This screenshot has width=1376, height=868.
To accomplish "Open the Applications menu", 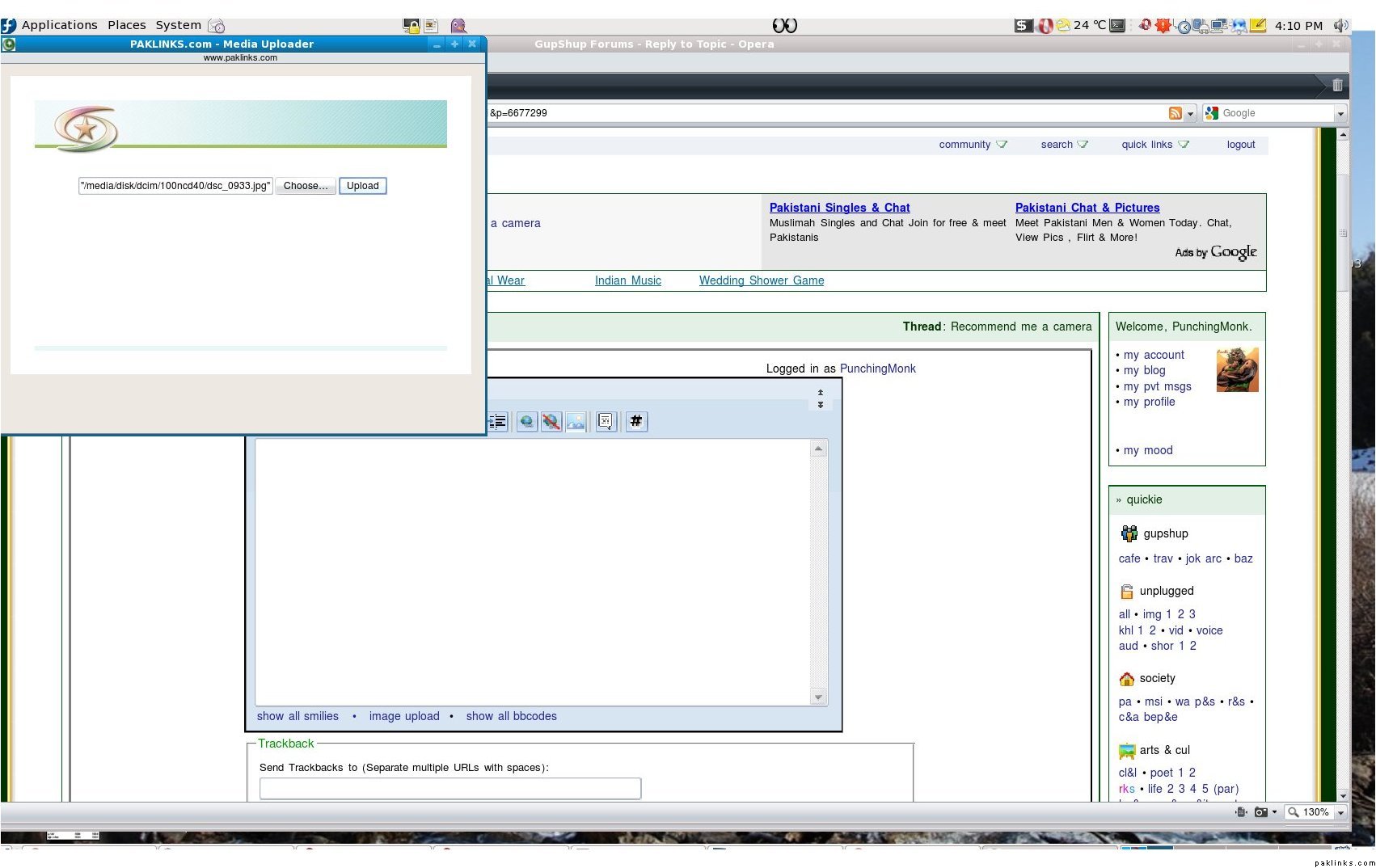I will [x=59, y=25].
